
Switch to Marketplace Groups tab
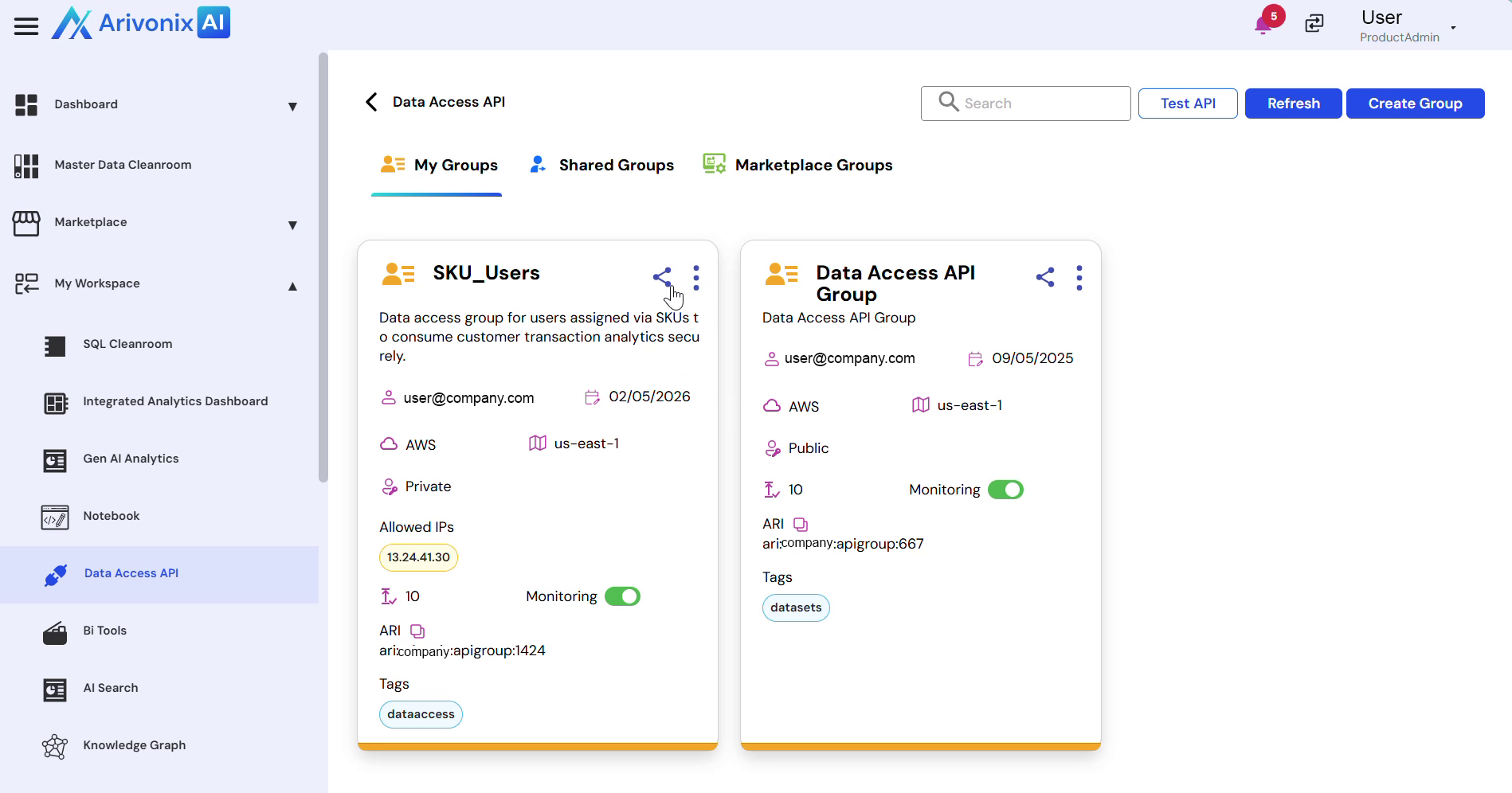pyautogui.click(x=797, y=166)
